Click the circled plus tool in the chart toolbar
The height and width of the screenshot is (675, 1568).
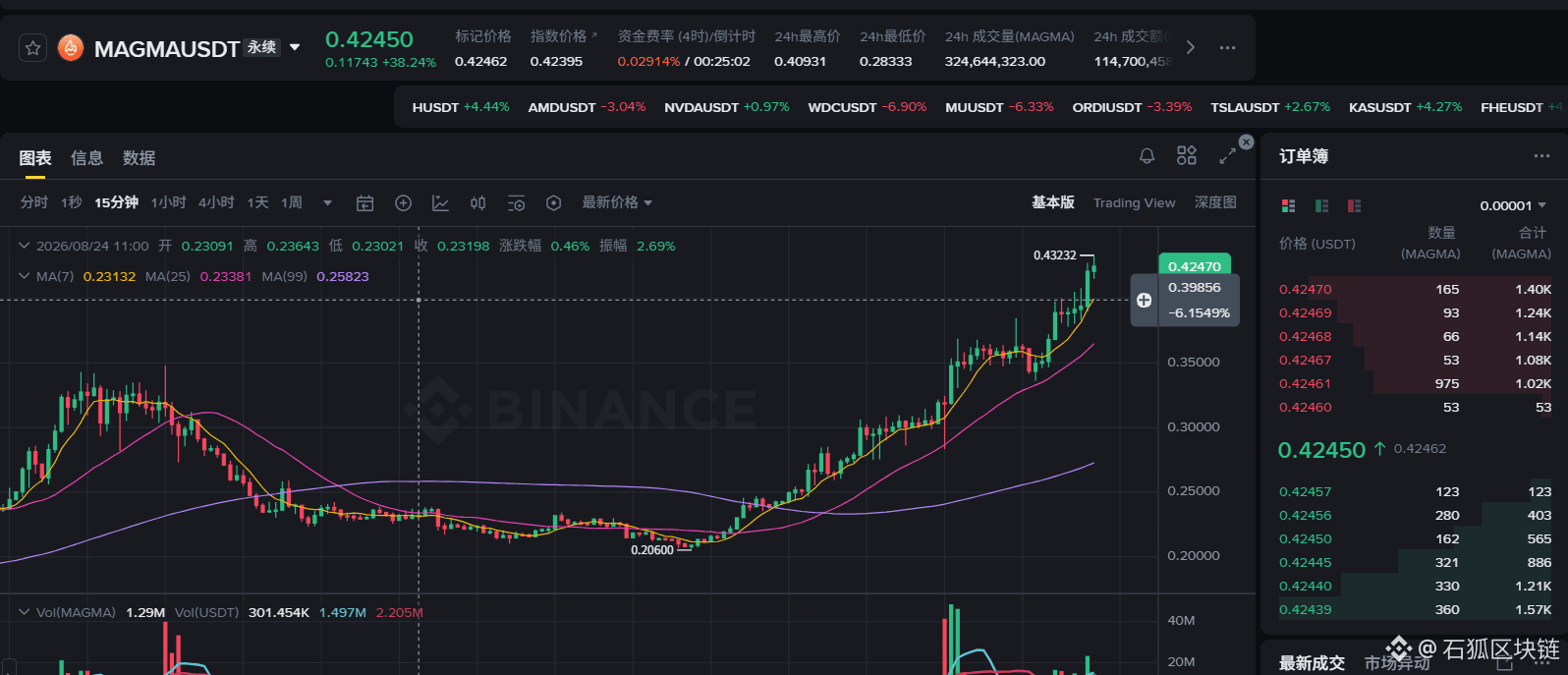[403, 203]
